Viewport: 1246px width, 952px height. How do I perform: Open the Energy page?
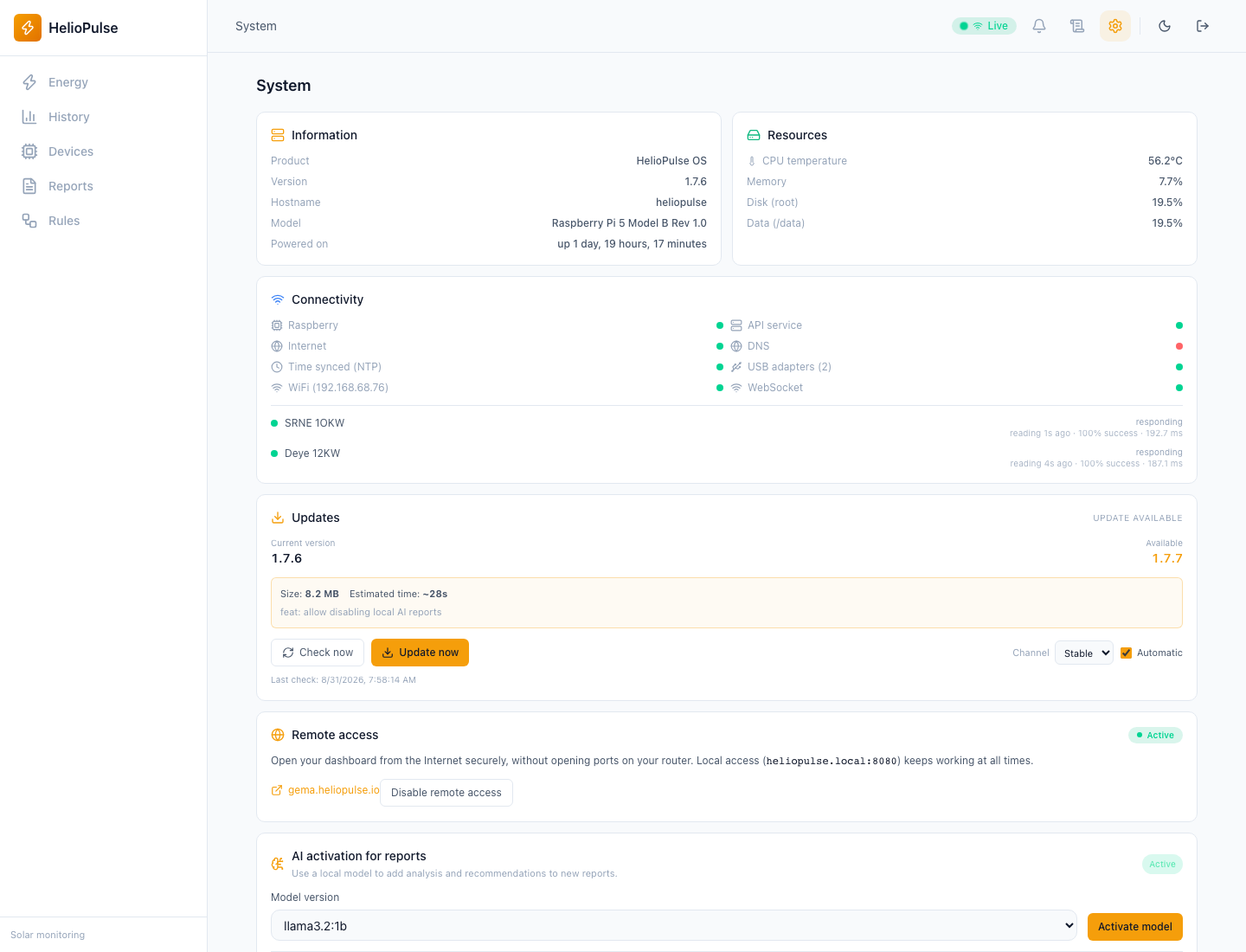(104, 82)
